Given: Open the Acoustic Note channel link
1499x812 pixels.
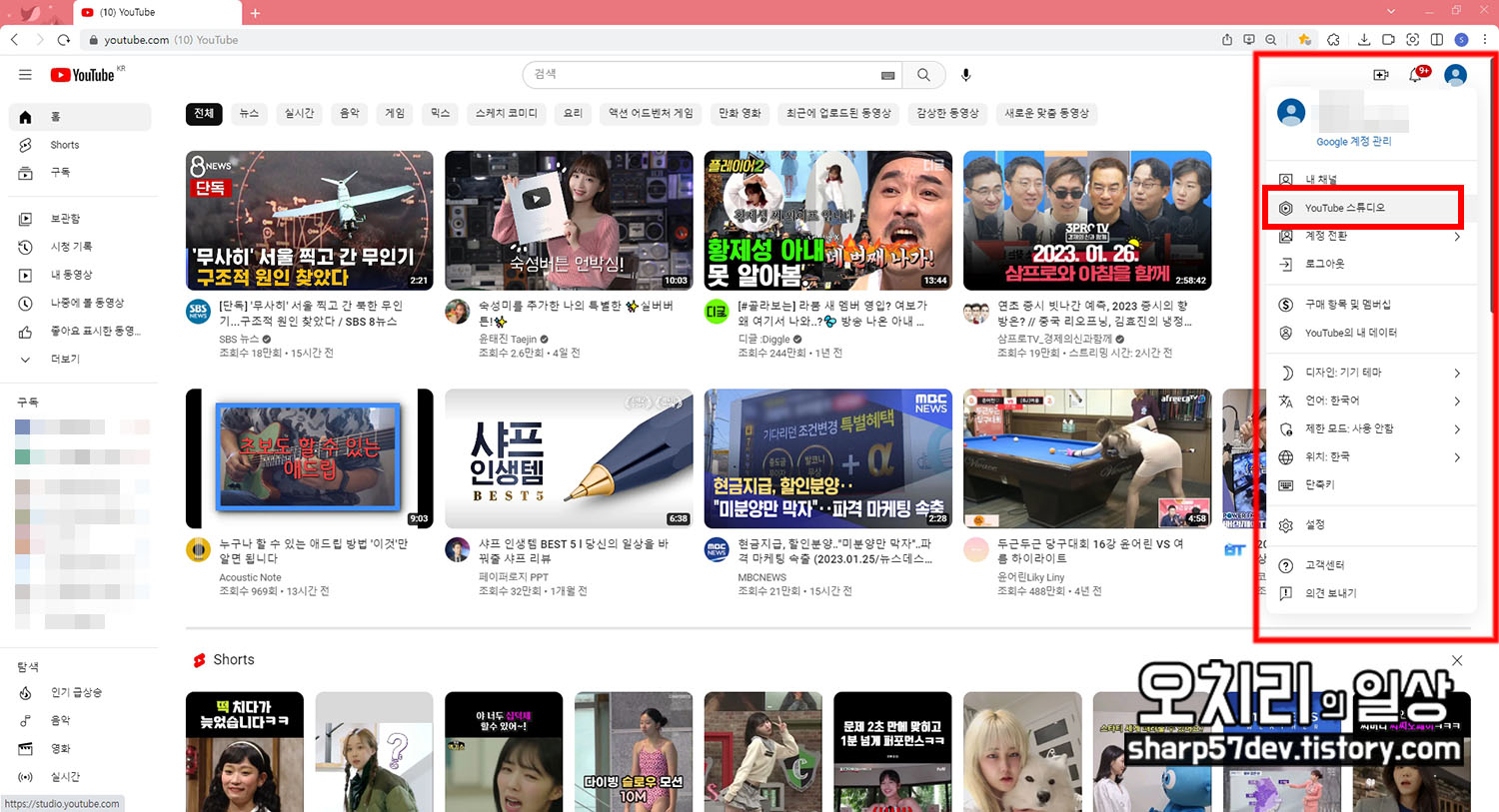Looking at the screenshot, I should tap(250, 577).
